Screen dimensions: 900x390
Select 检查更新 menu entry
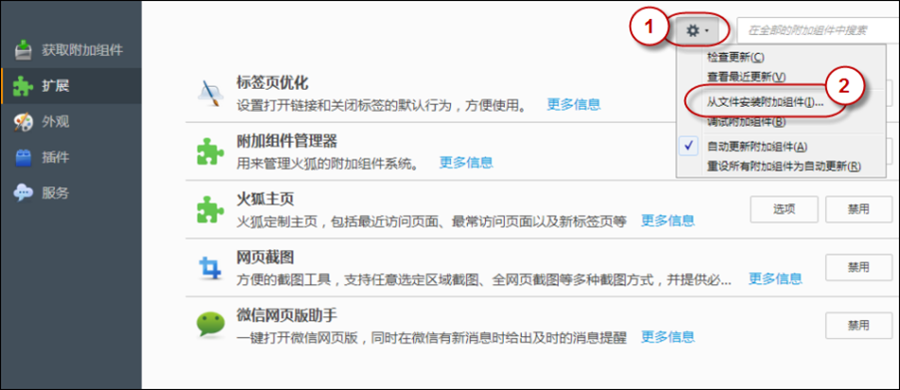(x=736, y=57)
